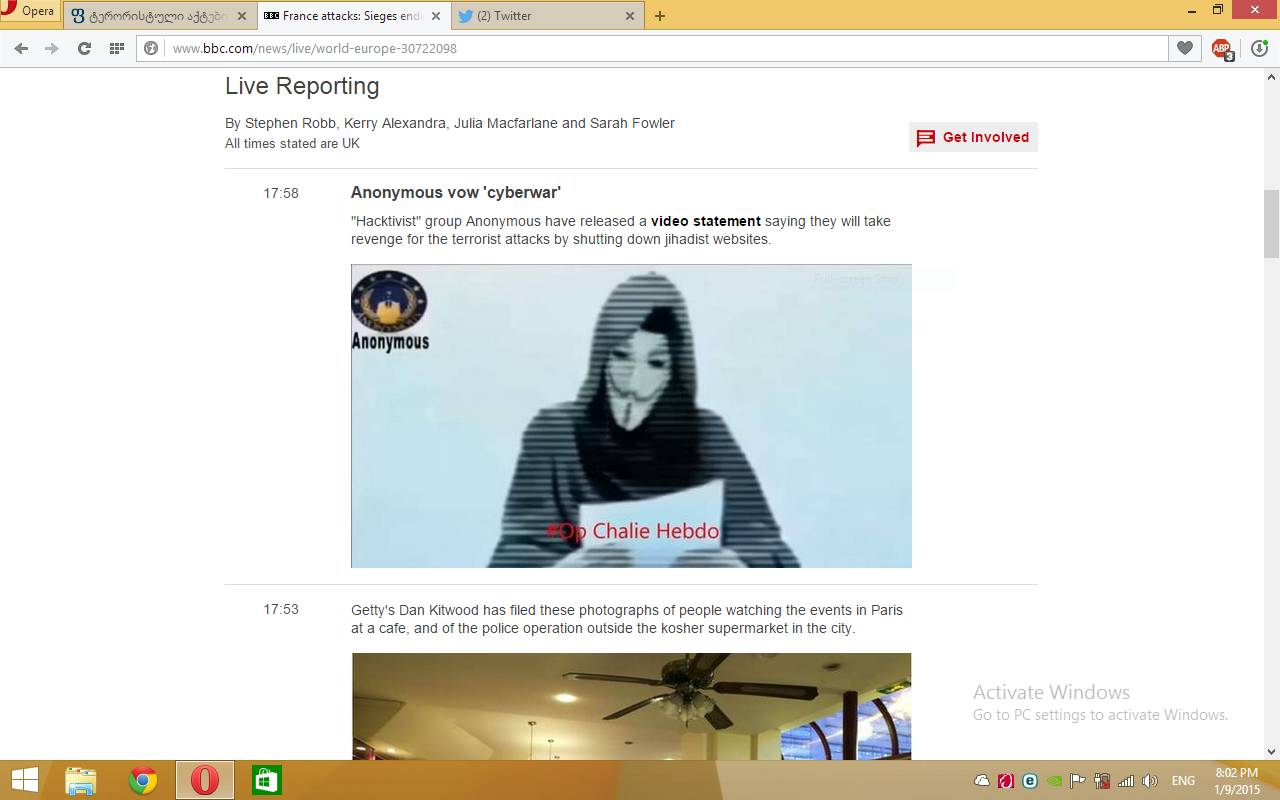Click the Get Involved button
1280x800 pixels.
(972, 137)
